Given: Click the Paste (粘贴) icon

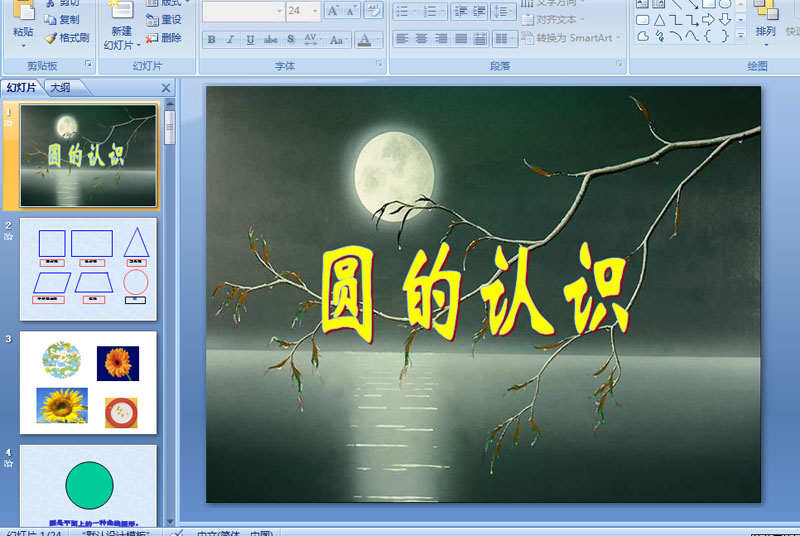Looking at the screenshot, I should click(x=23, y=10).
